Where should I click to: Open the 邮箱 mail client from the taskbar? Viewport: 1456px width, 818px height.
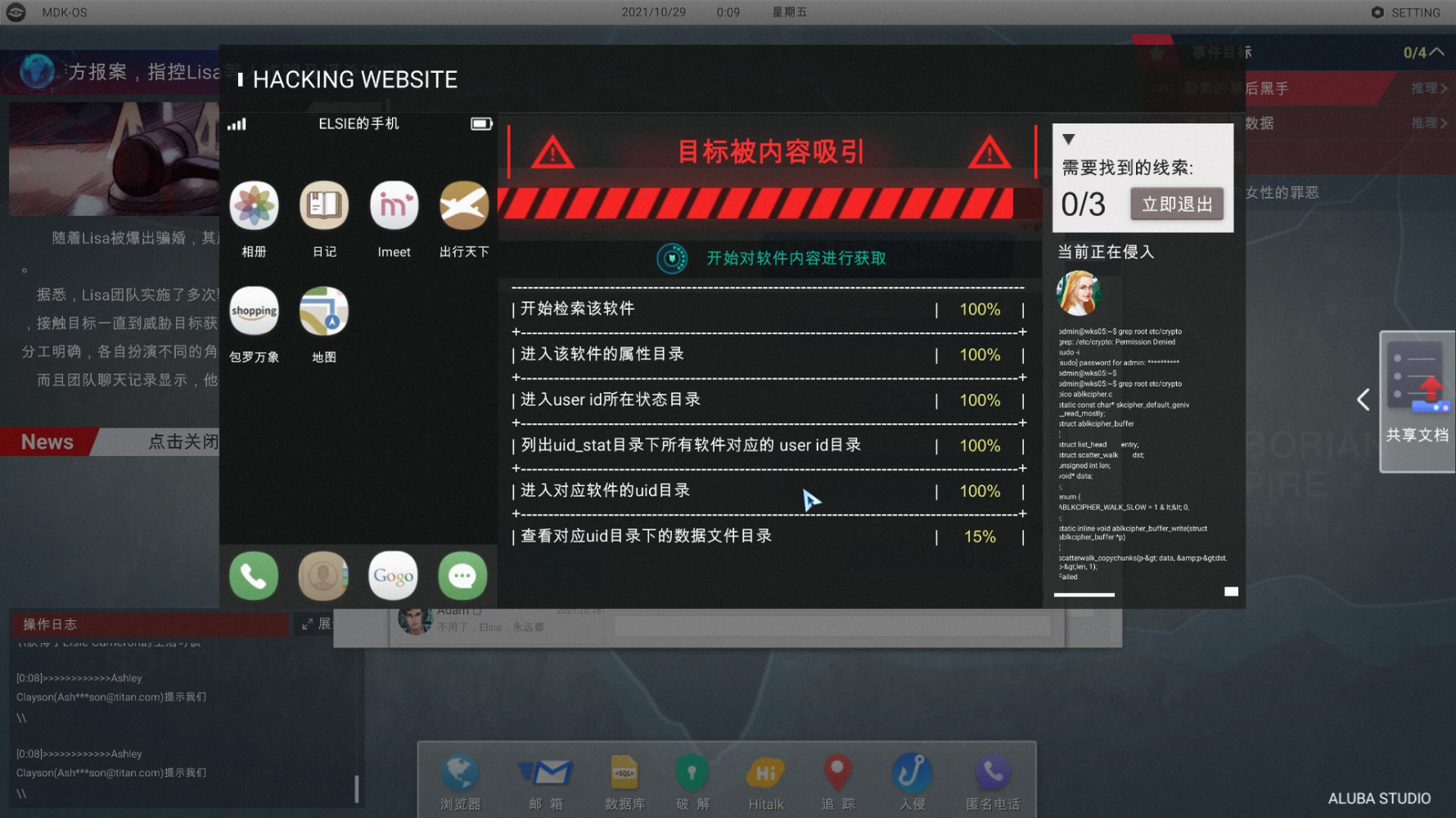pyautogui.click(x=543, y=773)
